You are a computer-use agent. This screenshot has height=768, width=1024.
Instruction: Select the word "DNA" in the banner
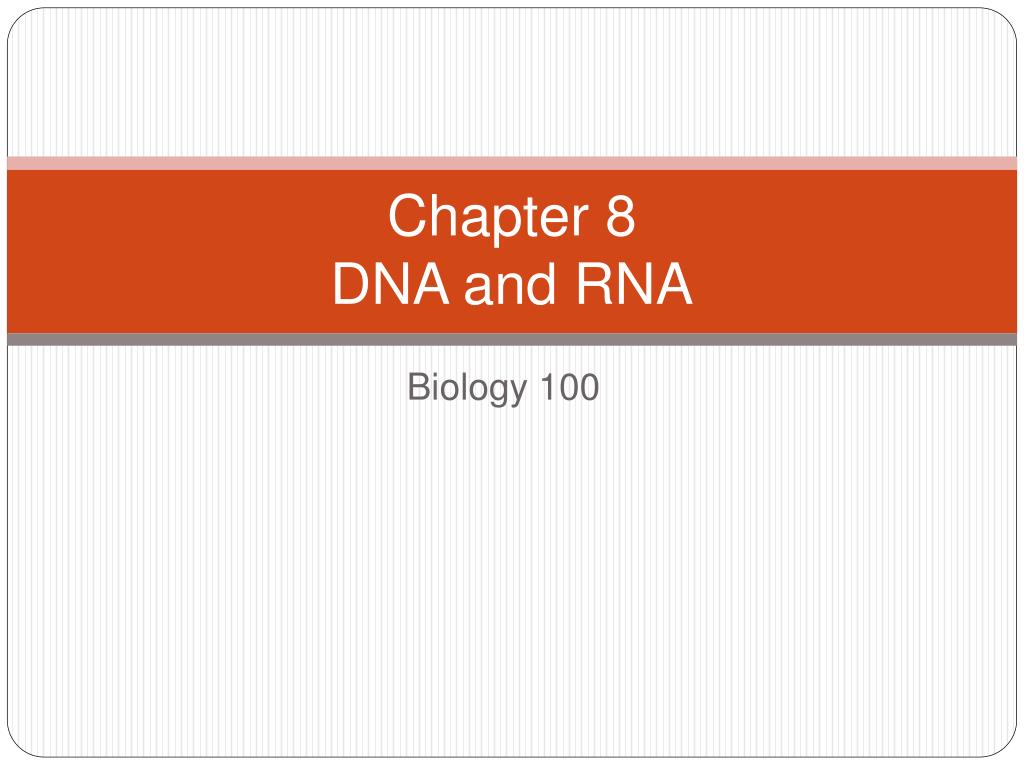tap(391, 283)
